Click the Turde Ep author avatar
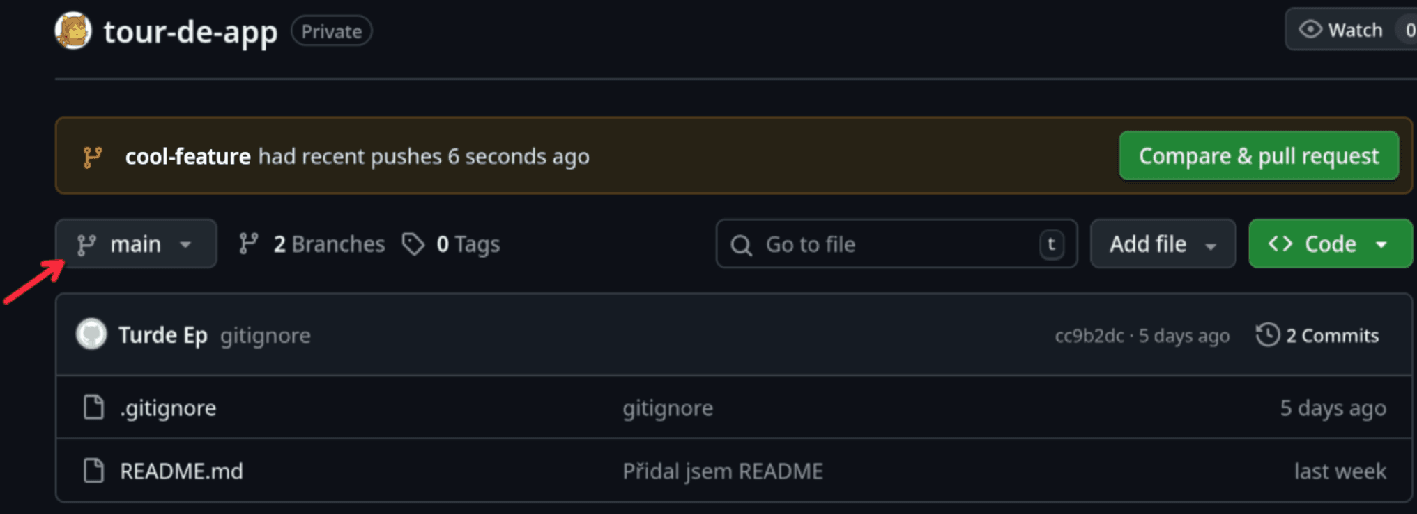This screenshot has height=514, width=1417. point(91,335)
